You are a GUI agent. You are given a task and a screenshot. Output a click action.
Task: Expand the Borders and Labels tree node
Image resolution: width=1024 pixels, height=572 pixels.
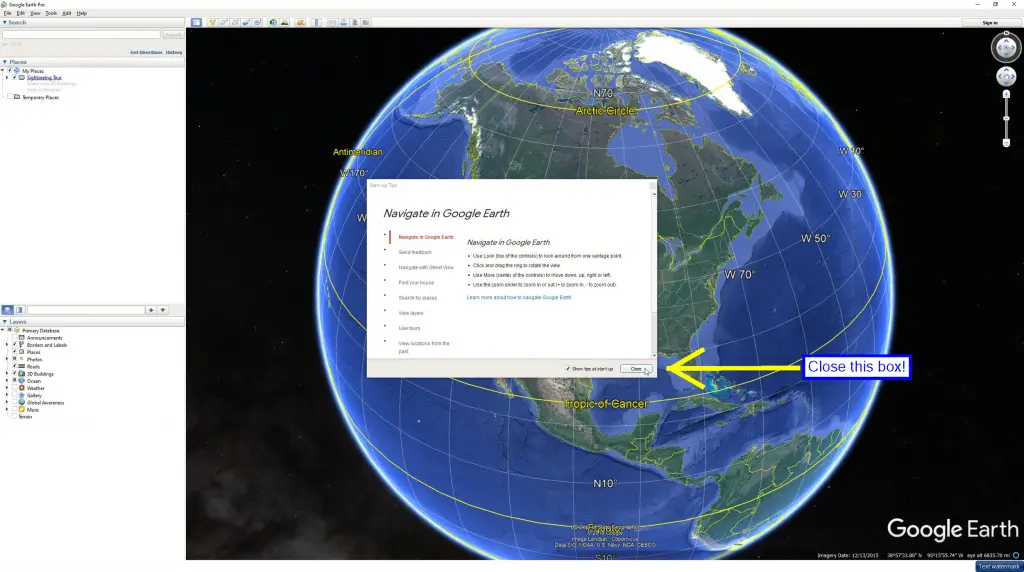tap(7, 345)
